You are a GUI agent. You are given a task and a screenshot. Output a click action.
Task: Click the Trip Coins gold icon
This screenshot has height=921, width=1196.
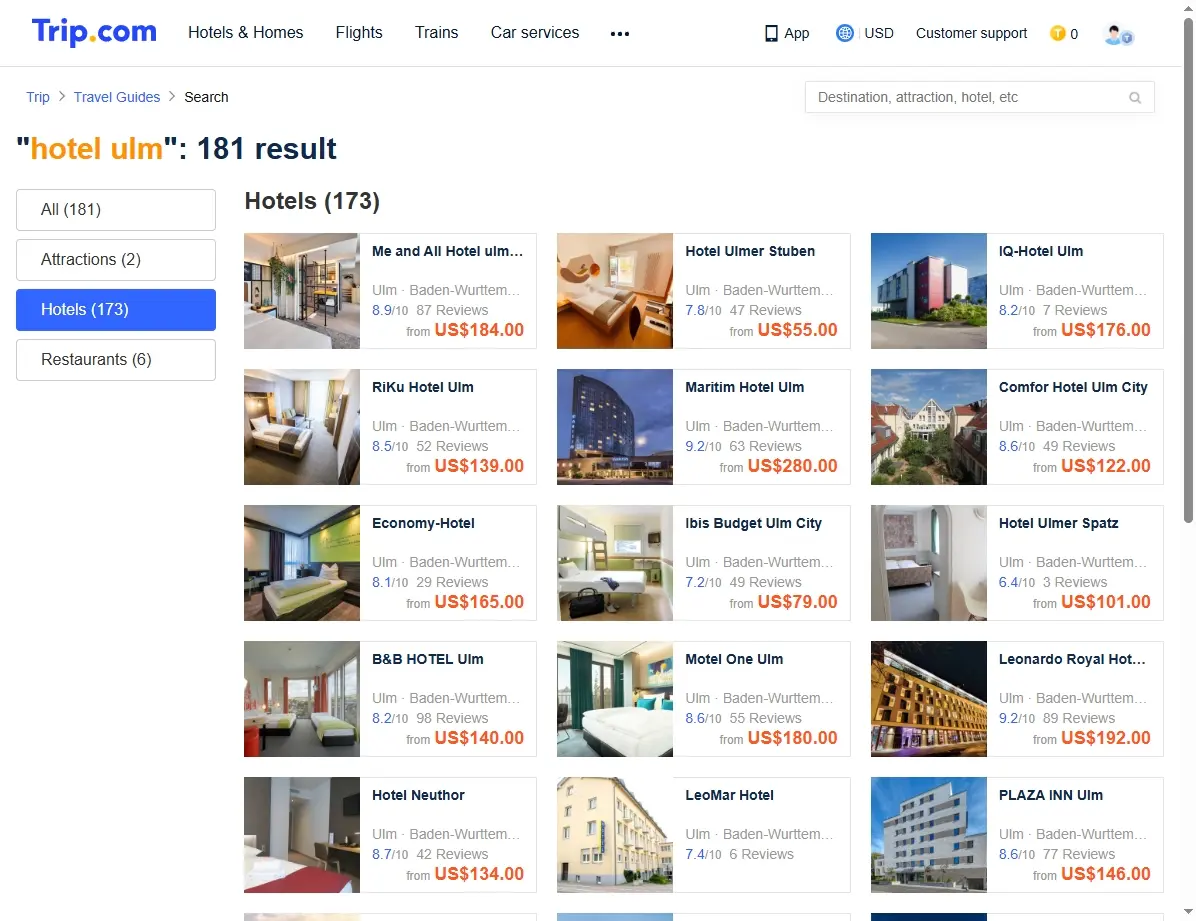[x=1057, y=33]
